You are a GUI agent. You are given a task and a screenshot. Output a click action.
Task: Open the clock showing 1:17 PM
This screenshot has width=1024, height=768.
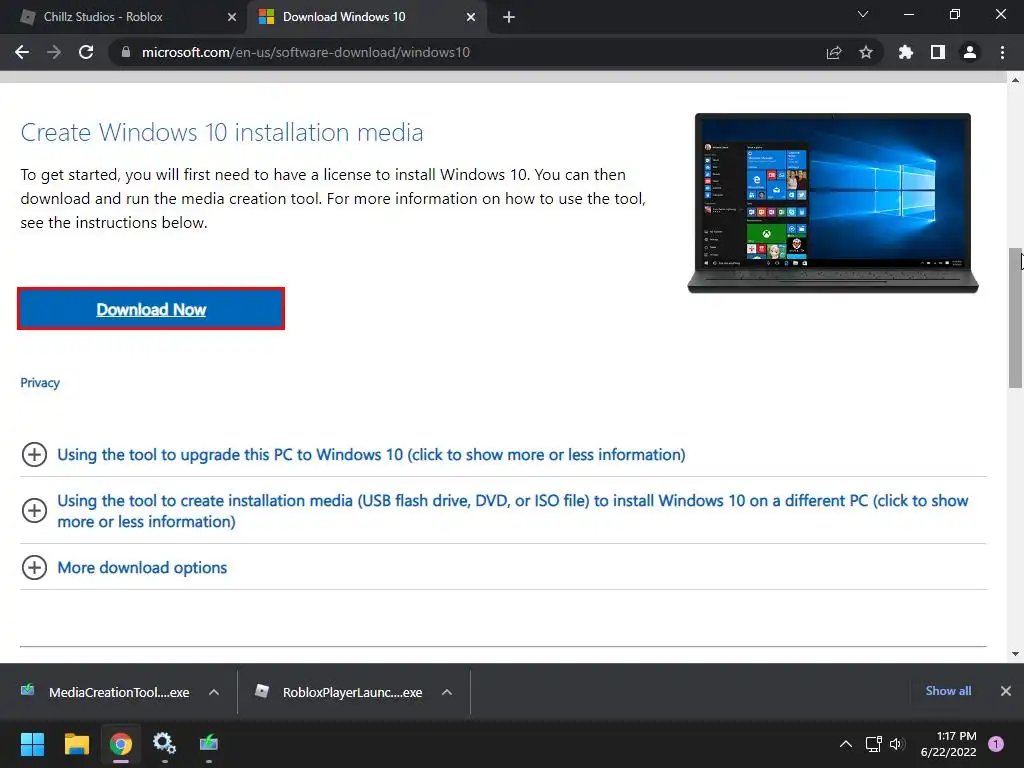click(x=948, y=744)
